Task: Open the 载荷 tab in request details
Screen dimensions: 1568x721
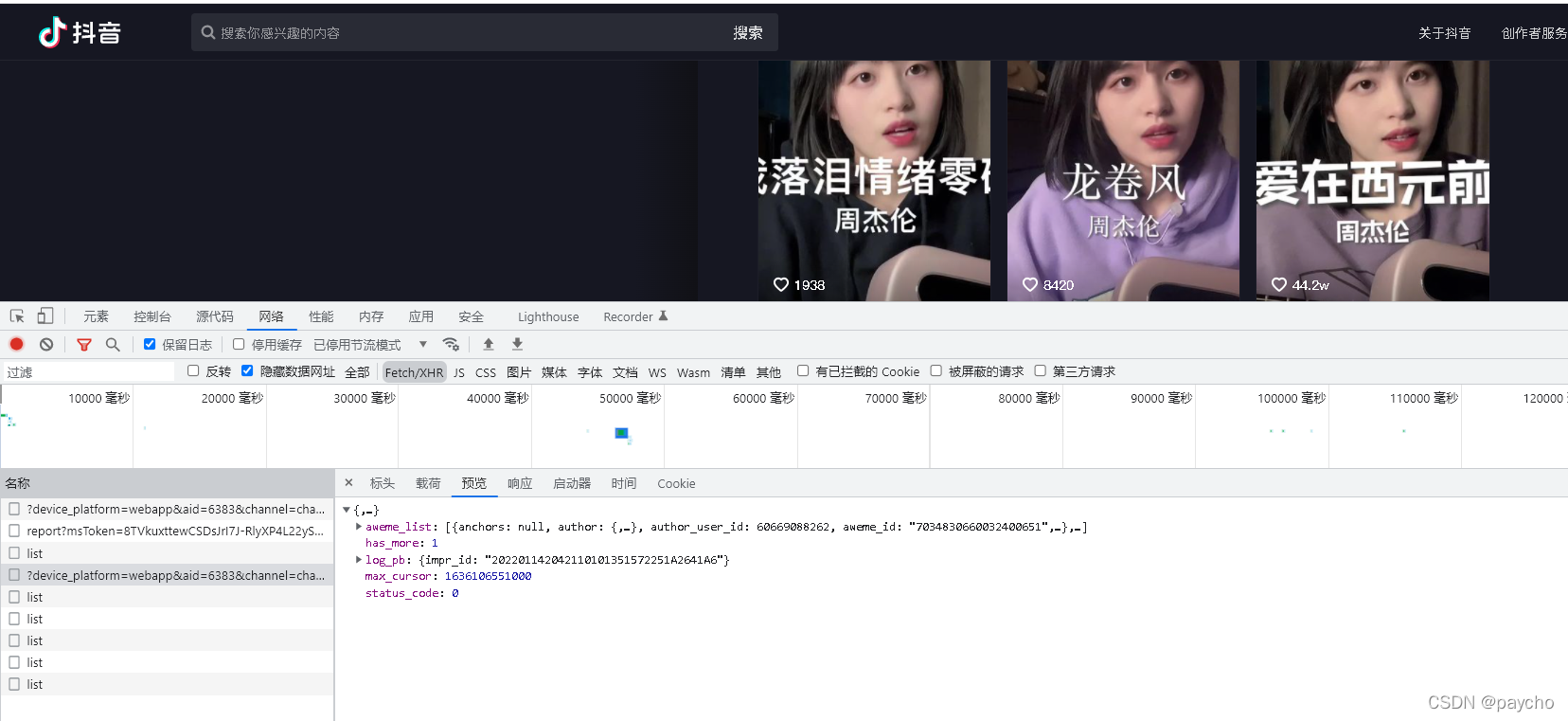Action: coord(428,483)
